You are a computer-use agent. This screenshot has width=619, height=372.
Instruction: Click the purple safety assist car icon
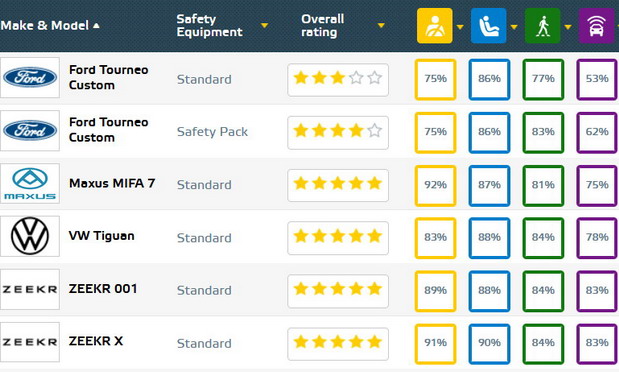coord(596,26)
